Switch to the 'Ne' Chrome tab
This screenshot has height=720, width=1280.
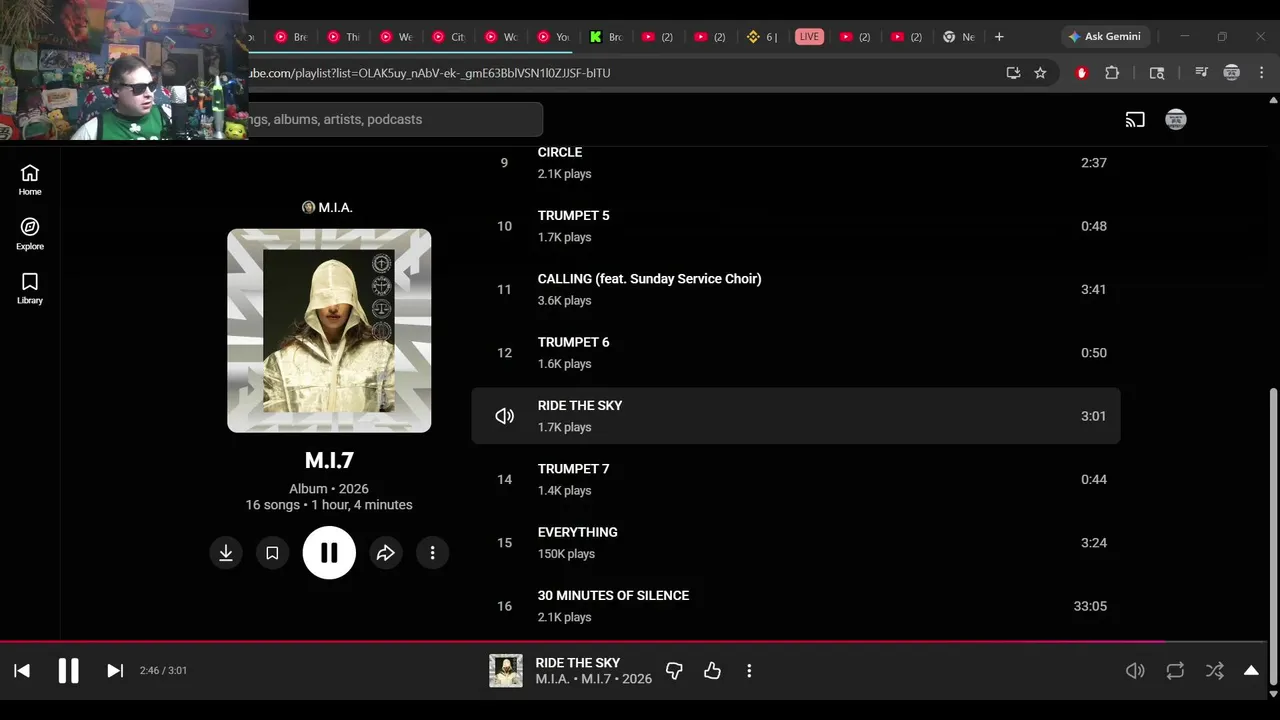click(958, 37)
